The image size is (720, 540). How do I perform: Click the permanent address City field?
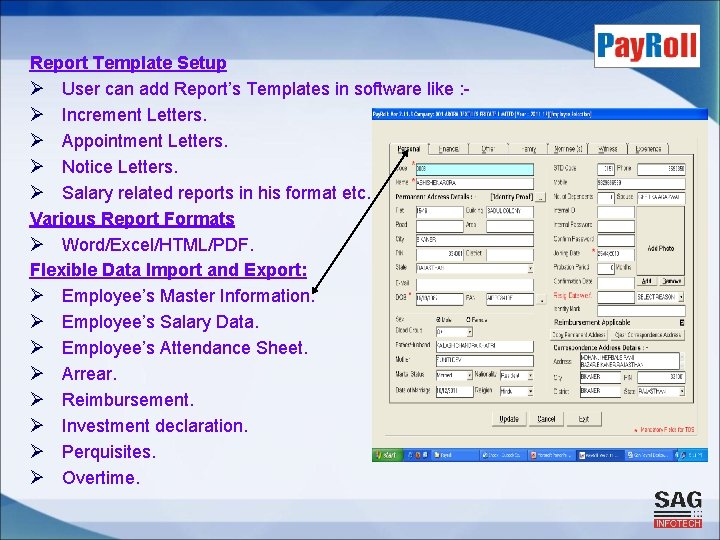(475, 240)
